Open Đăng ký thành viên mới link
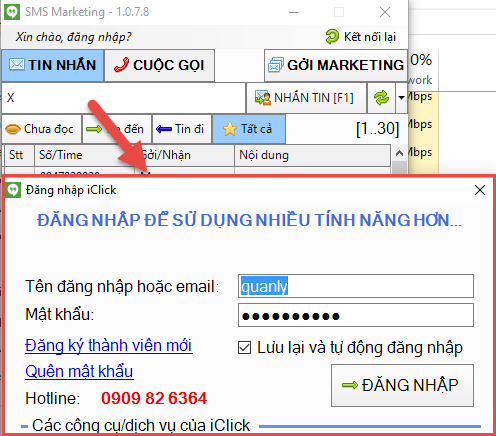 (109, 346)
